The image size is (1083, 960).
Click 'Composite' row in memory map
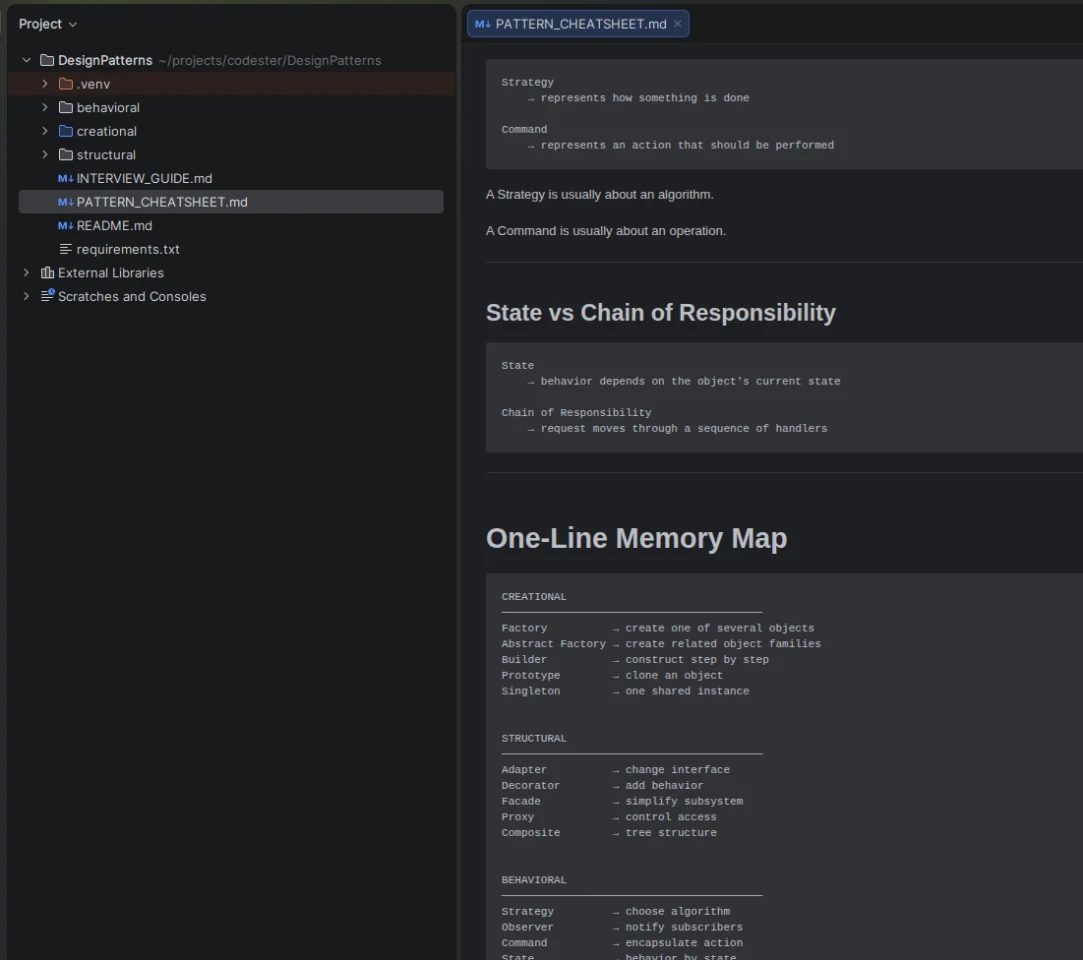click(x=609, y=832)
